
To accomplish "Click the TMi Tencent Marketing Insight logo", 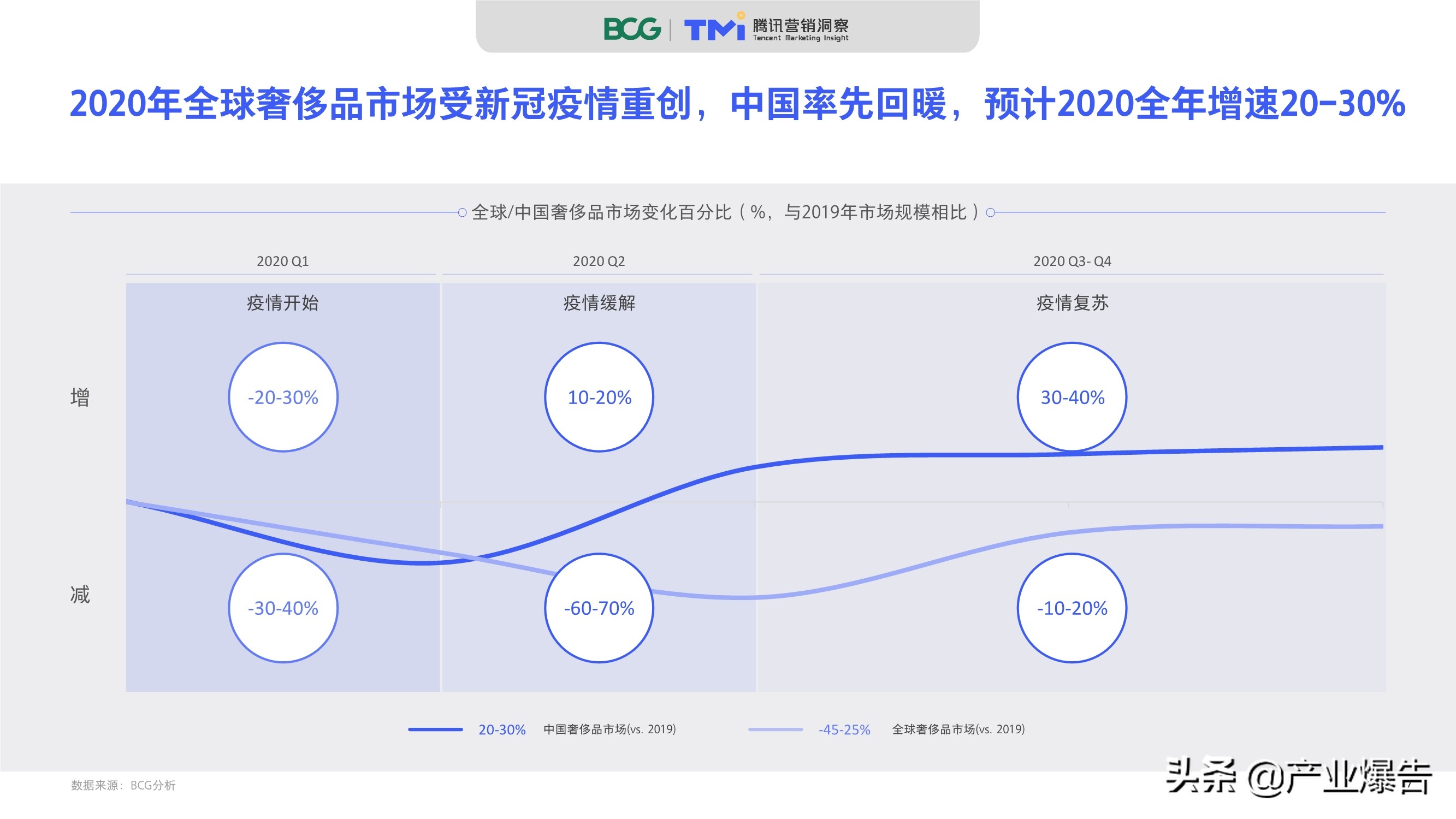I will click(766, 28).
